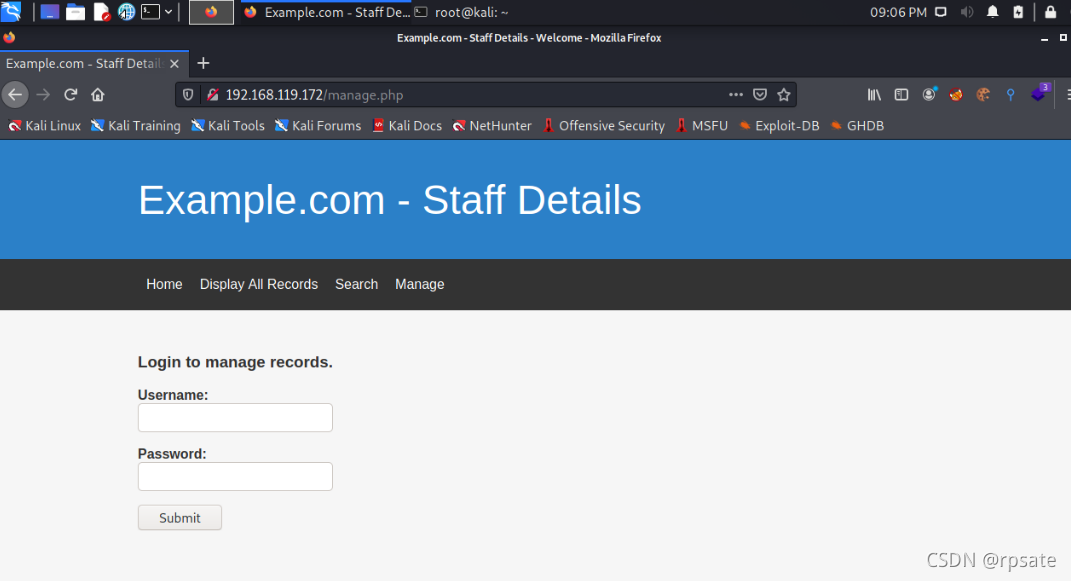This screenshot has height=581, width=1071.
Task: Close the Example.com Staff Details tab
Action: pyautogui.click(x=174, y=63)
